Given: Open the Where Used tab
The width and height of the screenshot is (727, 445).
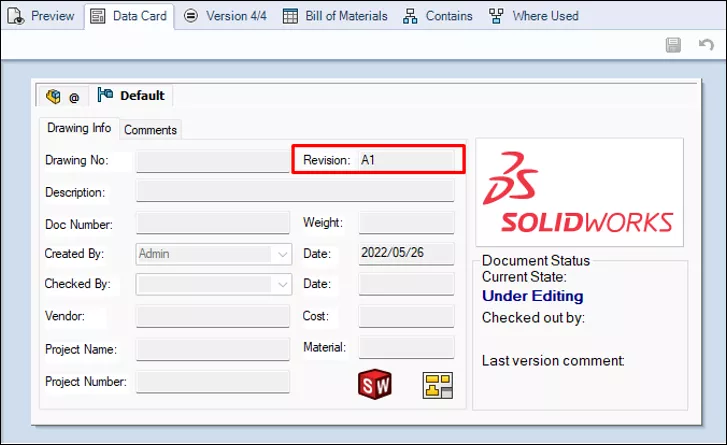Looking at the screenshot, I should [x=533, y=16].
